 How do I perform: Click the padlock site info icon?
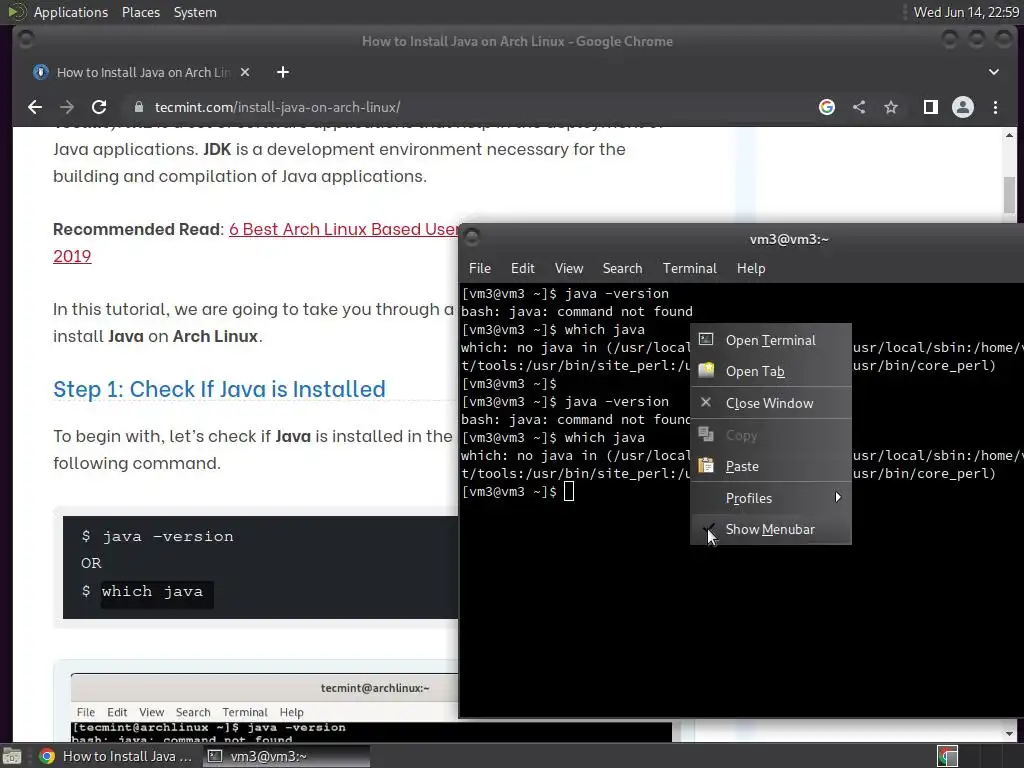[138, 107]
